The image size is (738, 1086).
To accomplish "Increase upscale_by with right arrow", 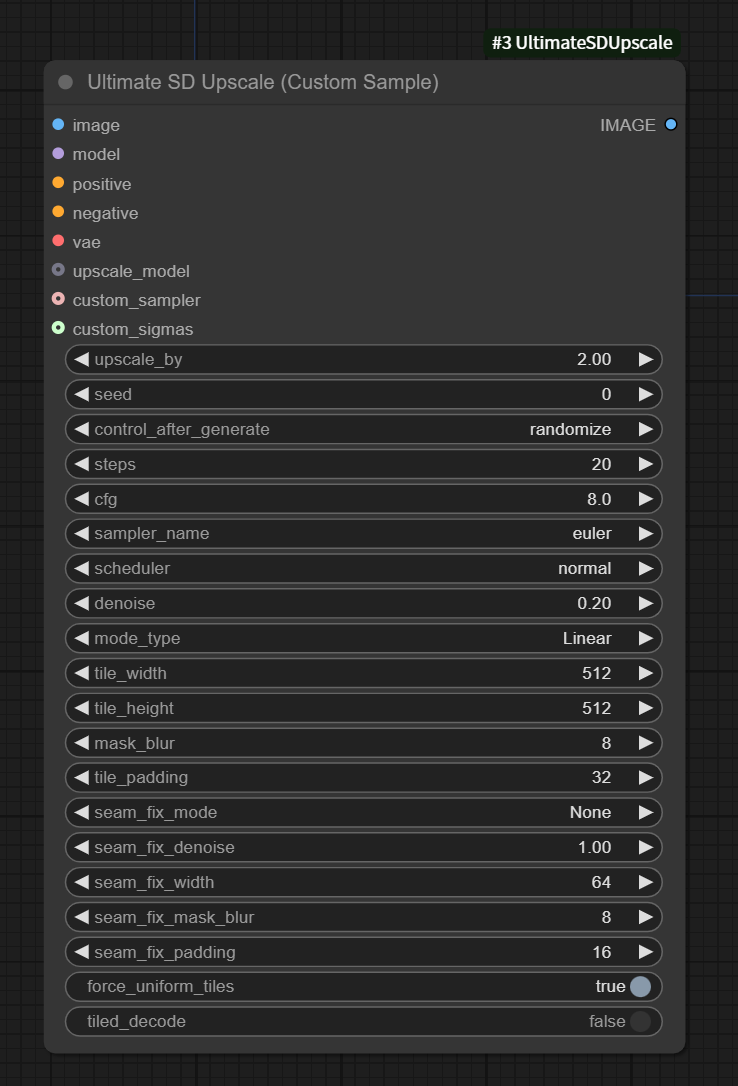I will click(x=646, y=360).
